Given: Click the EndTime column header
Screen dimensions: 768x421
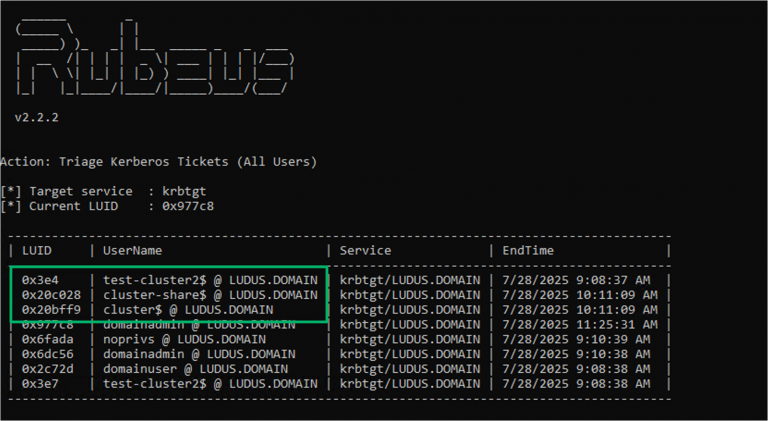Looking at the screenshot, I should click(528, 251).
